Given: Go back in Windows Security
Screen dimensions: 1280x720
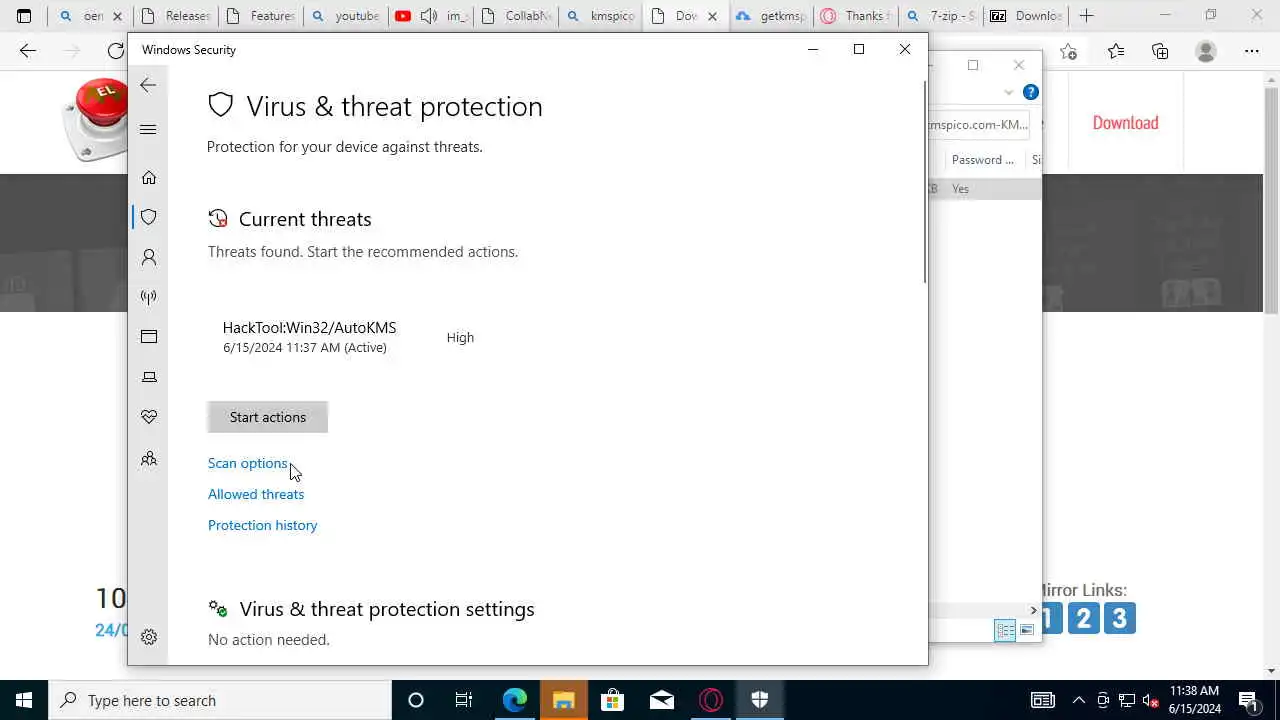Looking at the screenshot, I should [x=148, y=85].
